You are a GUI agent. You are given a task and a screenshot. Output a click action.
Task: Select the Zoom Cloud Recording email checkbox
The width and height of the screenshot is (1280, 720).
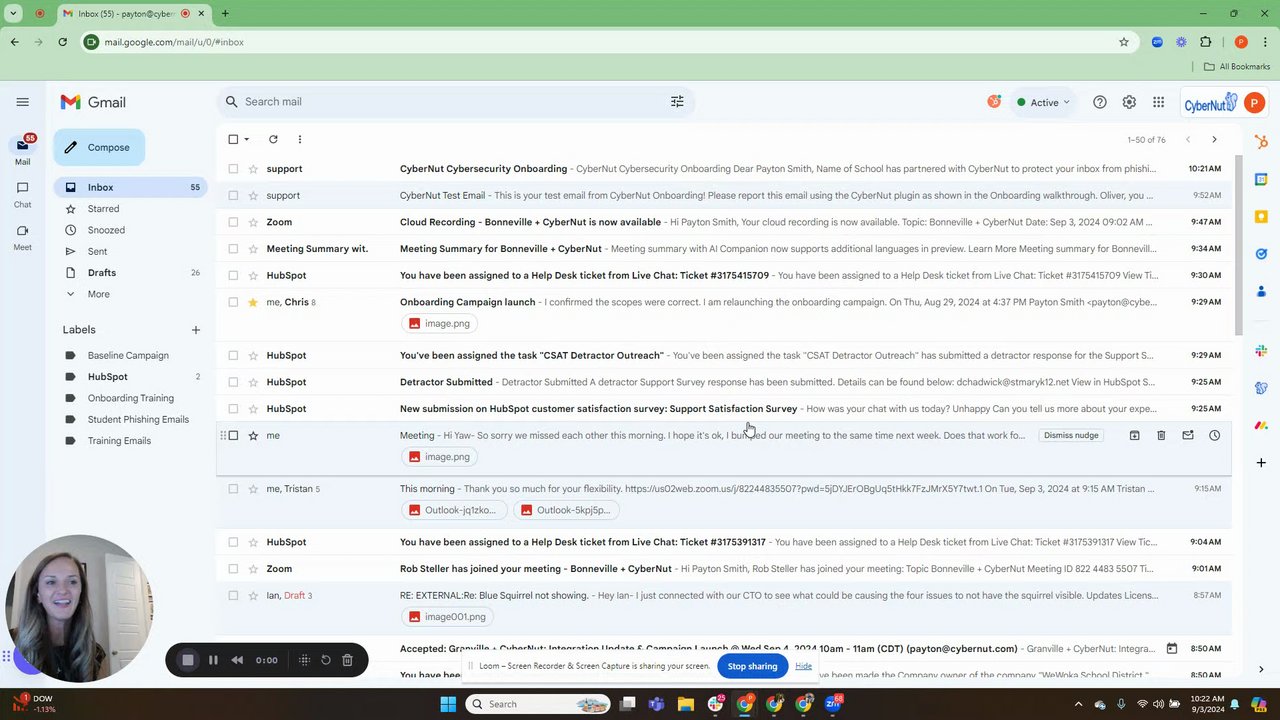233,222
